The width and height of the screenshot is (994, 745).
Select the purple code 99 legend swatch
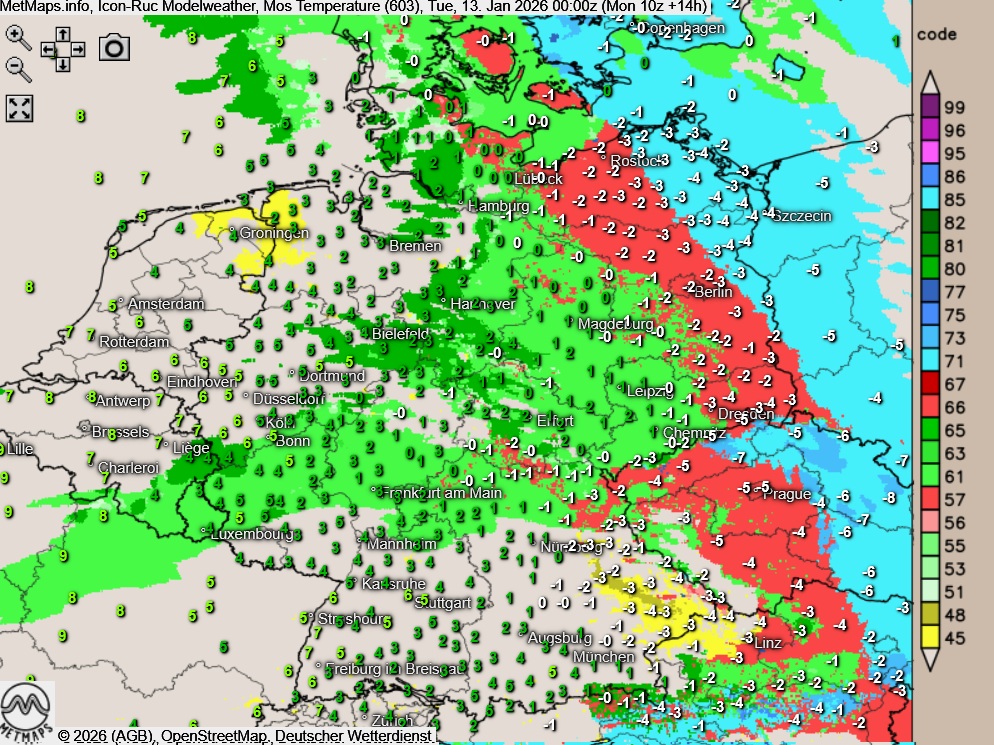[x=929, y=108]
